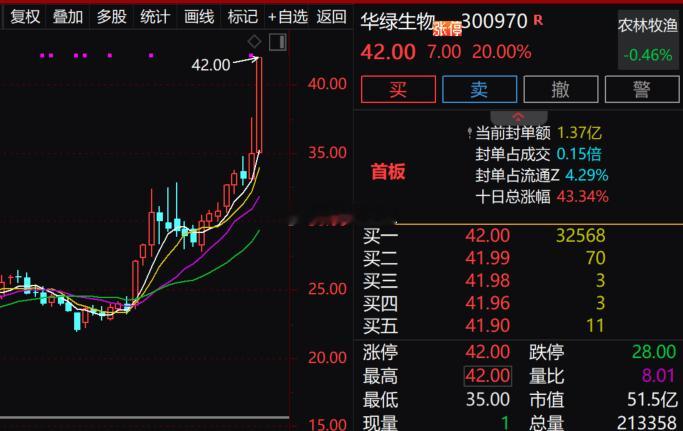Click the 警 alert button
This screenshot has width=683, height=431.
click(x=642, y=89)
